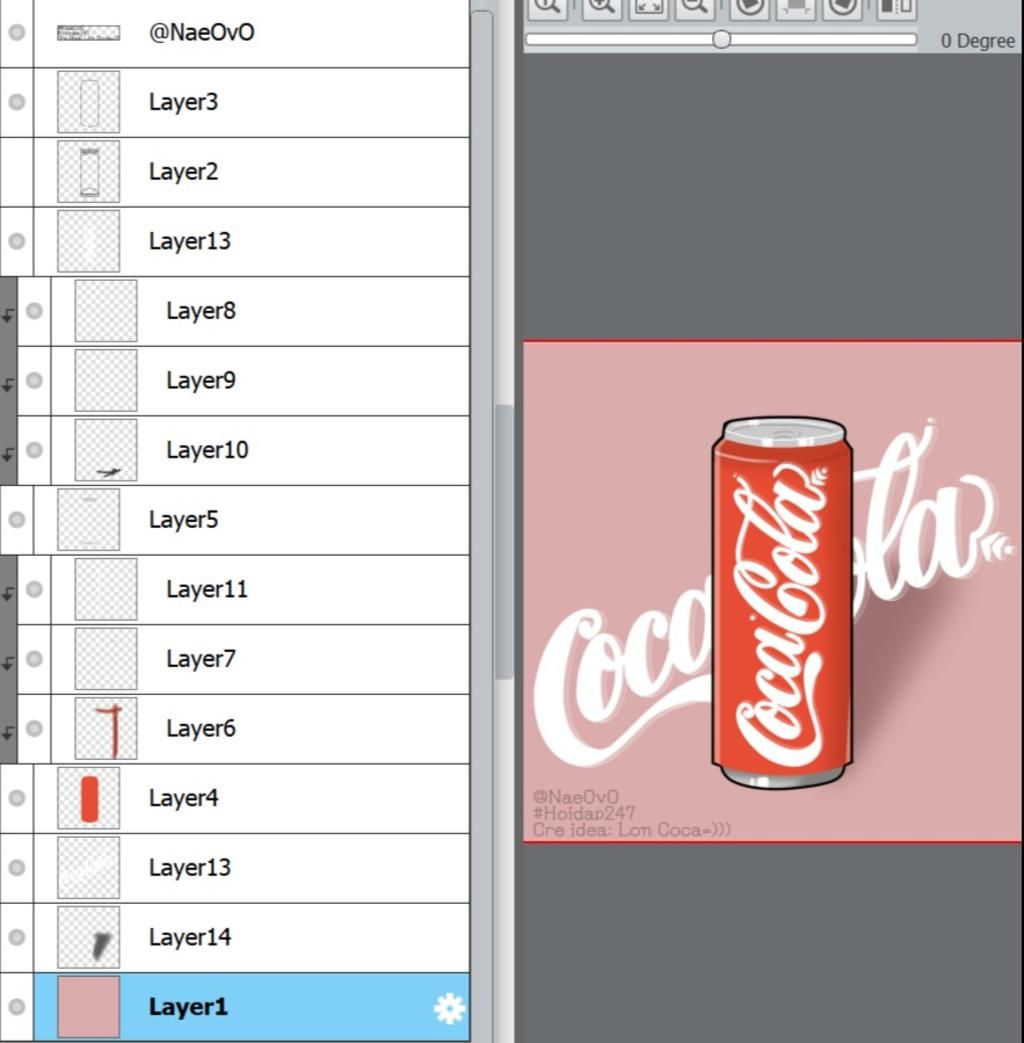Toggle Layer5 visibility
This screenshot has height=1043, width=1024.
[x=17, y=520]
